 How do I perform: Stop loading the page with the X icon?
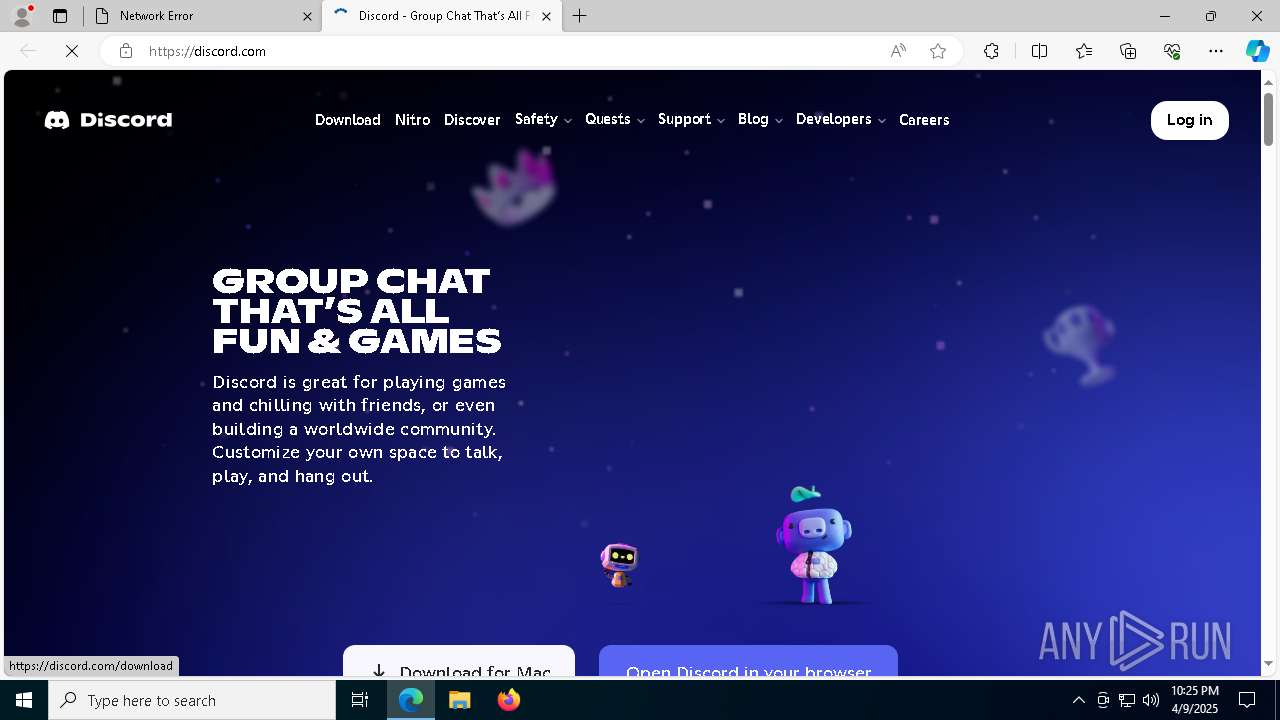tap(72, 51)
